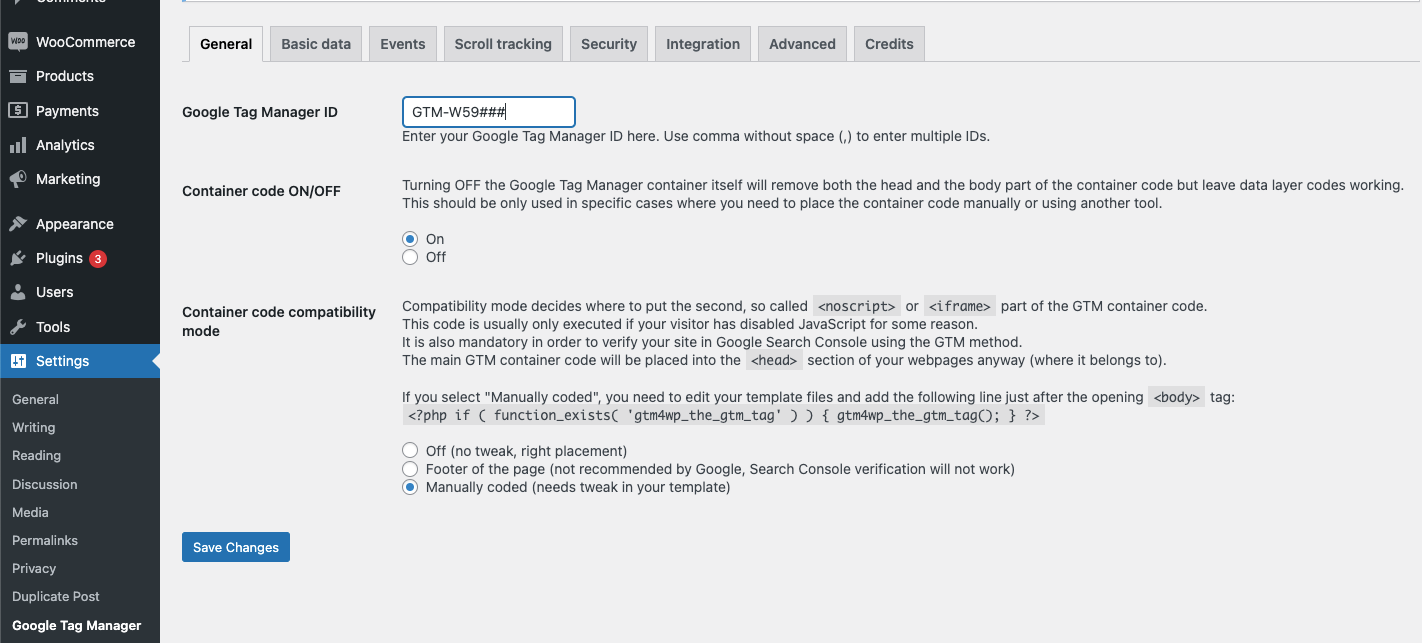Viewport: 1422px width, 643px height.
Task: Click the Products box icon
Action: [x=18, y=76]
